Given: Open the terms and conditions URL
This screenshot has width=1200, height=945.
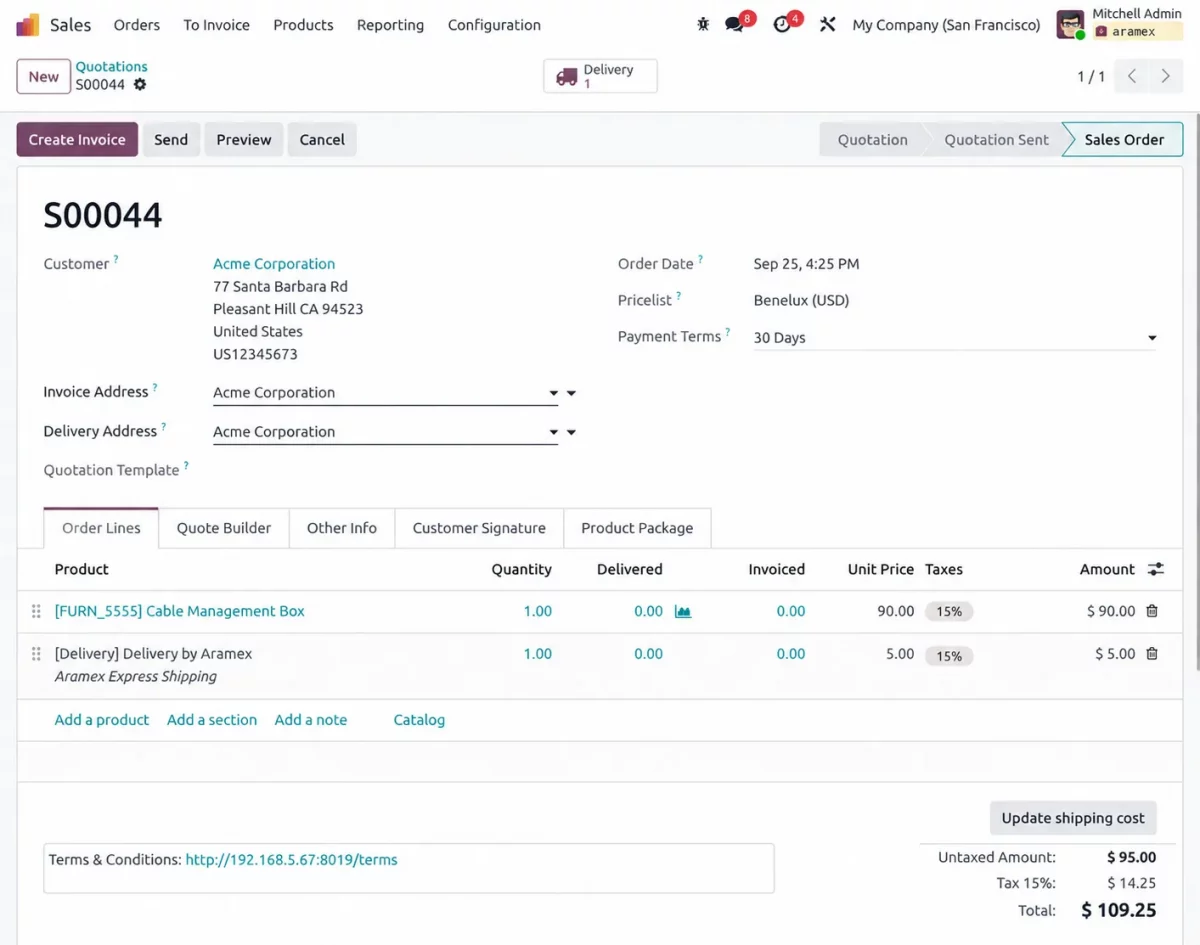Looking at the screenshot, I should (x=292, y=860).
